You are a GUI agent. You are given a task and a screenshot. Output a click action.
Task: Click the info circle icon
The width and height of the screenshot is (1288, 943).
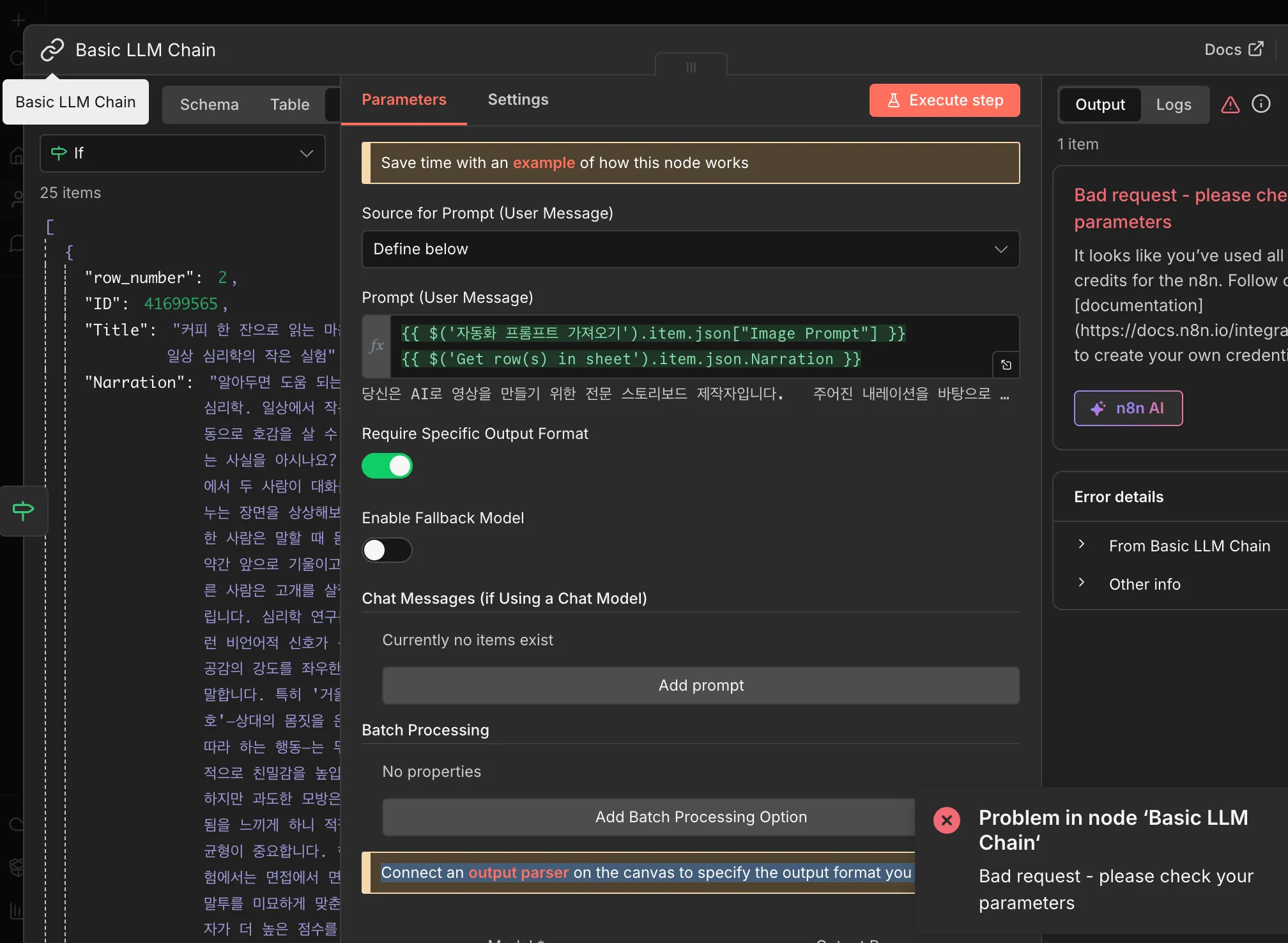tap(1261, 104)
